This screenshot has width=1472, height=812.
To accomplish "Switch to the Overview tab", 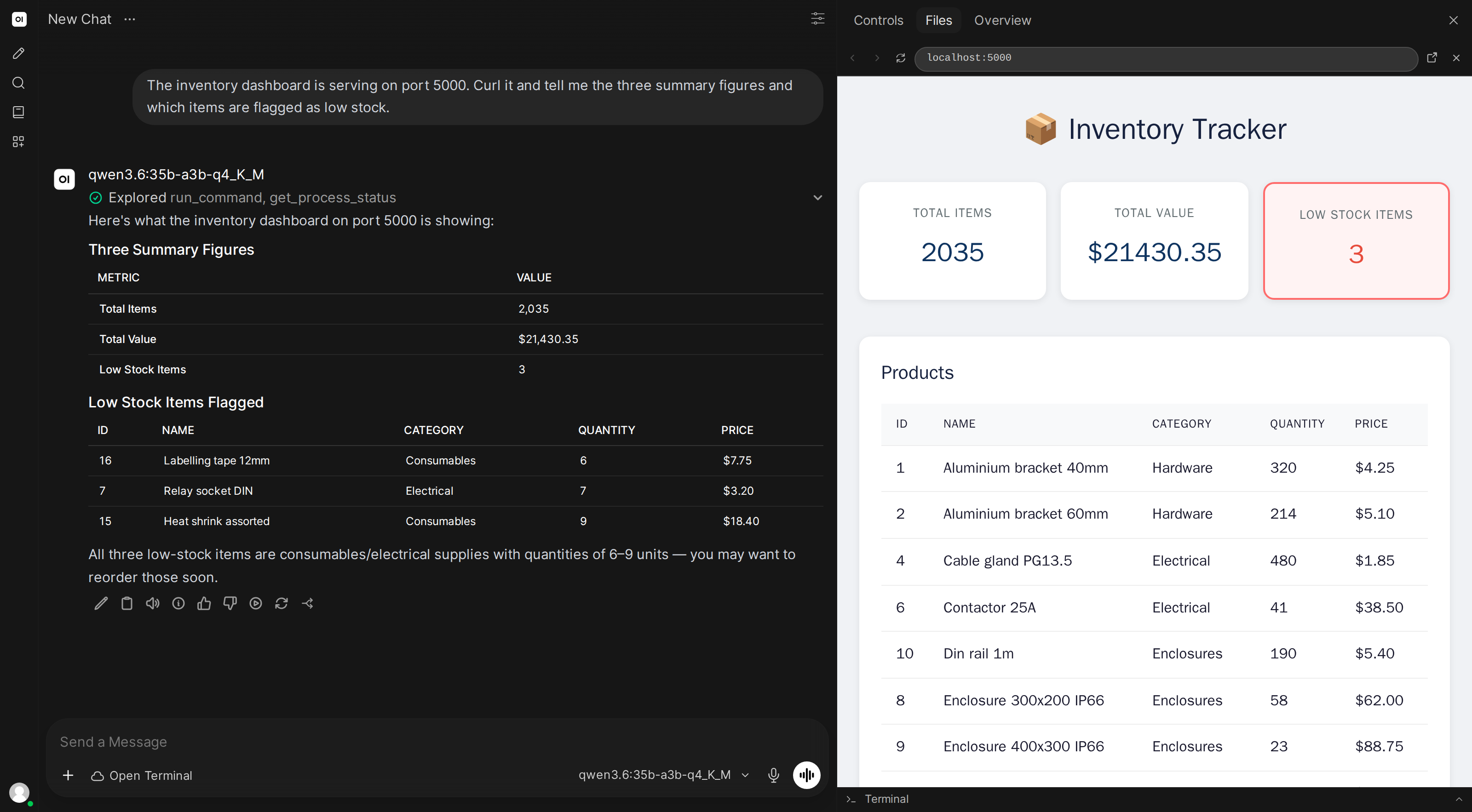I will 1002,20.
